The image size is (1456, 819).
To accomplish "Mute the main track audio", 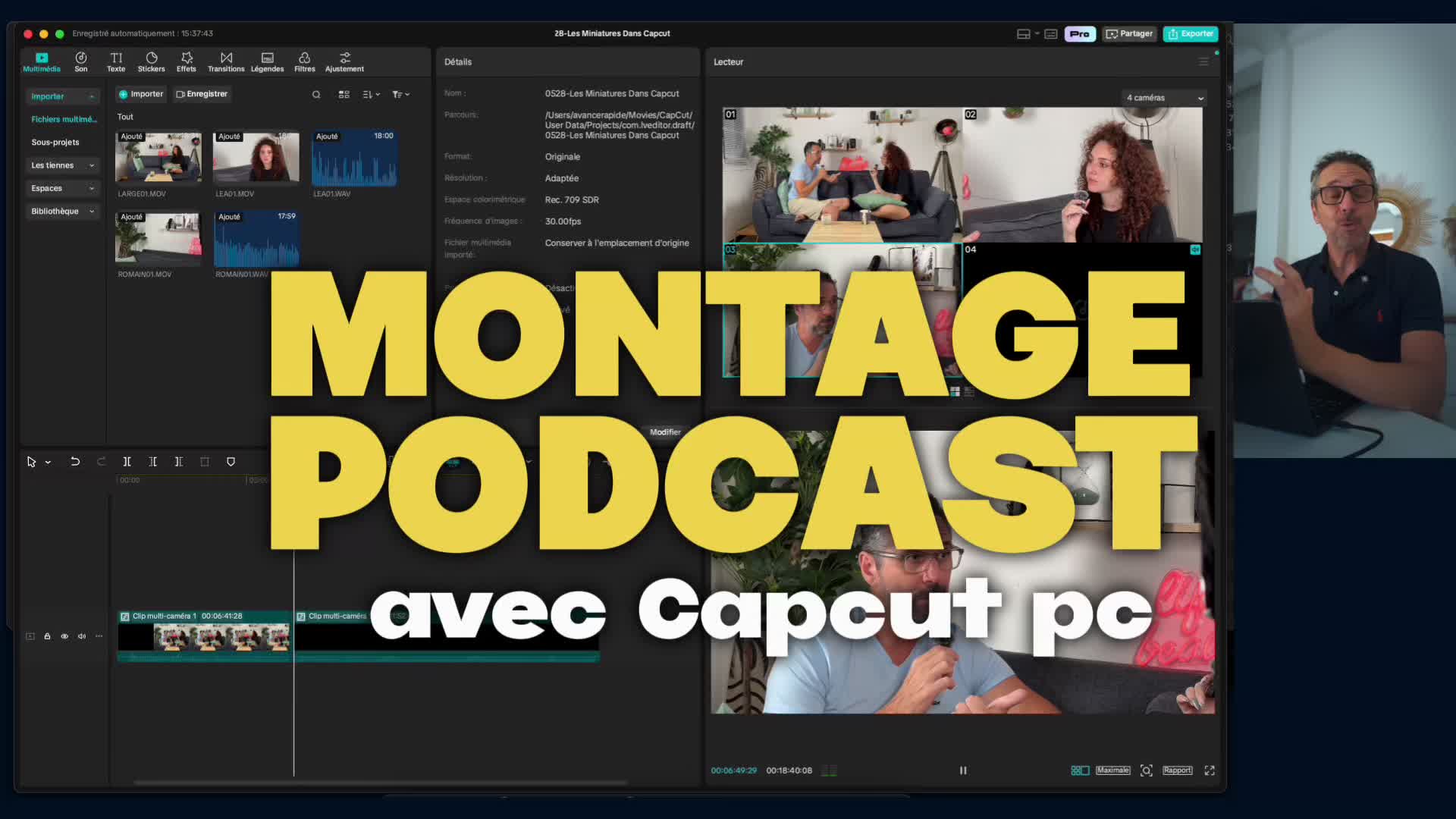I will (x=82, y=636).
